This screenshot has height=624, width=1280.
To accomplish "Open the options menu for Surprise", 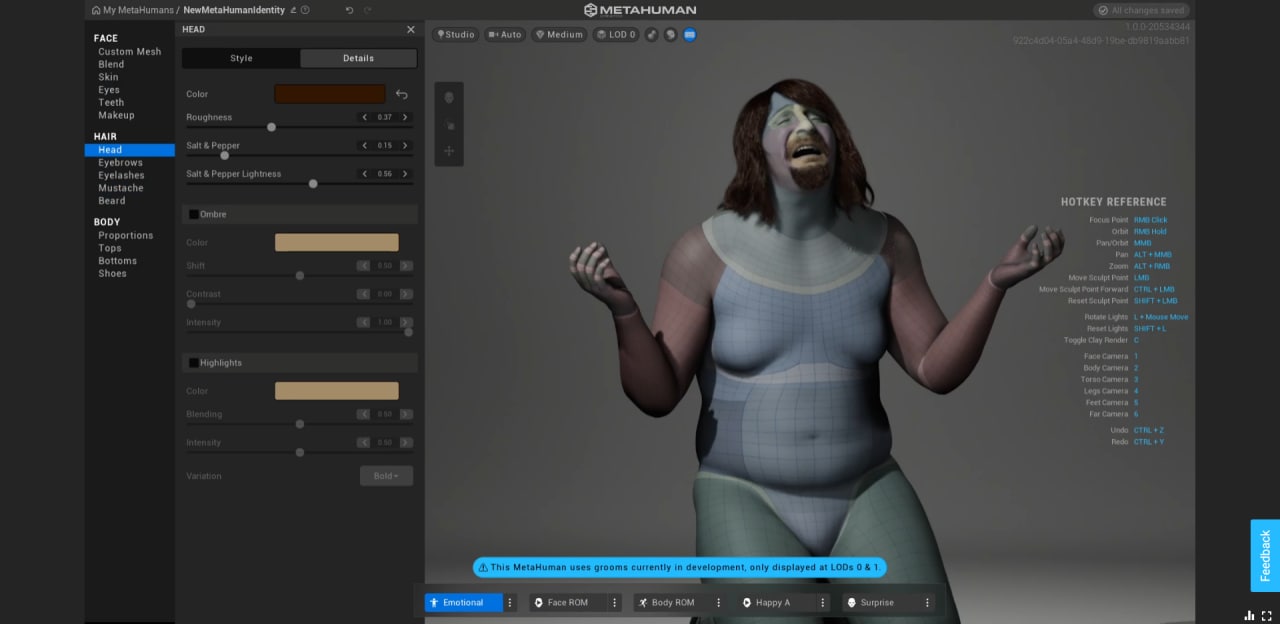I will (x=927, y=602).
